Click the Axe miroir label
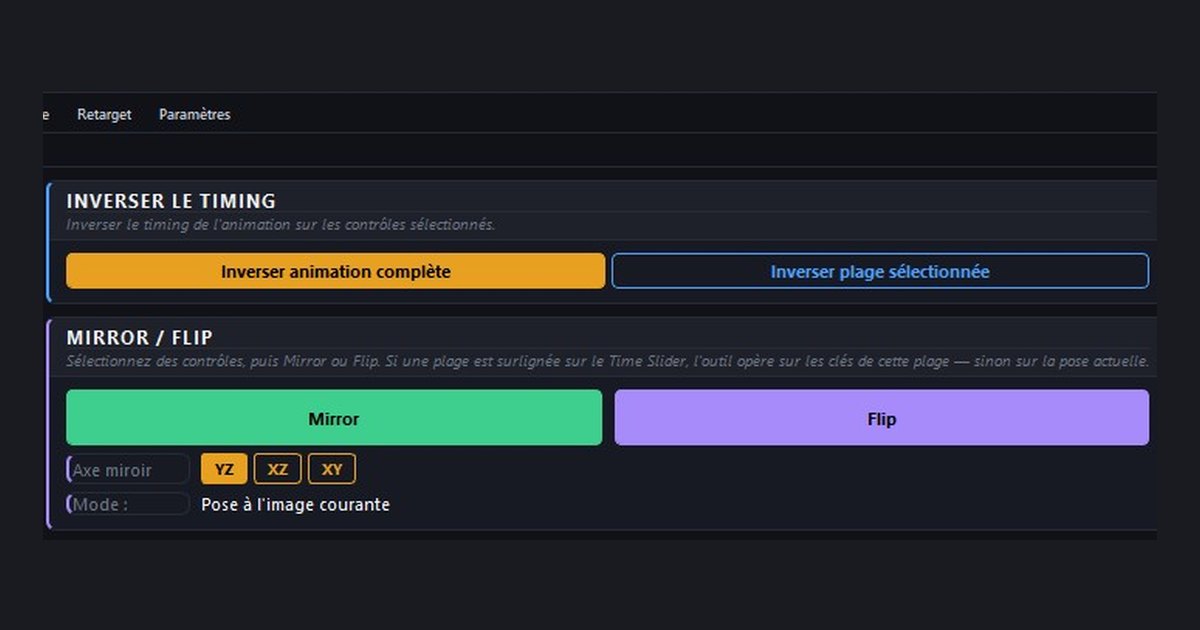Viewport: 1200px width, 630px height. tap(128, 469)
